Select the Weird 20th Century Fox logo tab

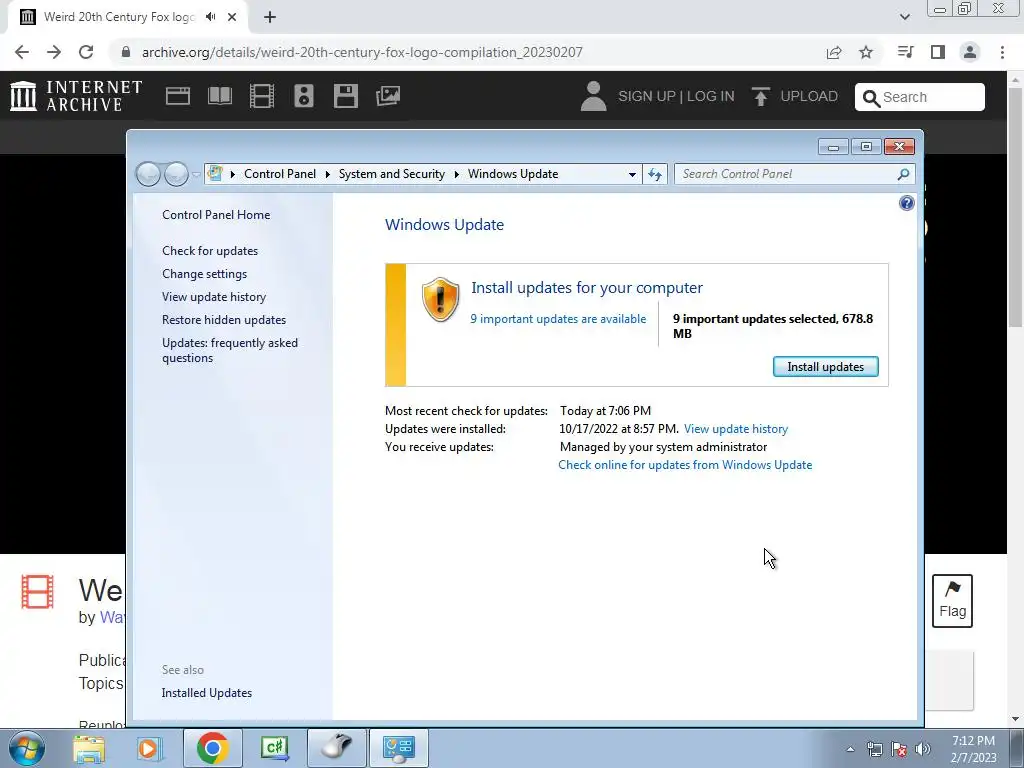tap(119, 17)
